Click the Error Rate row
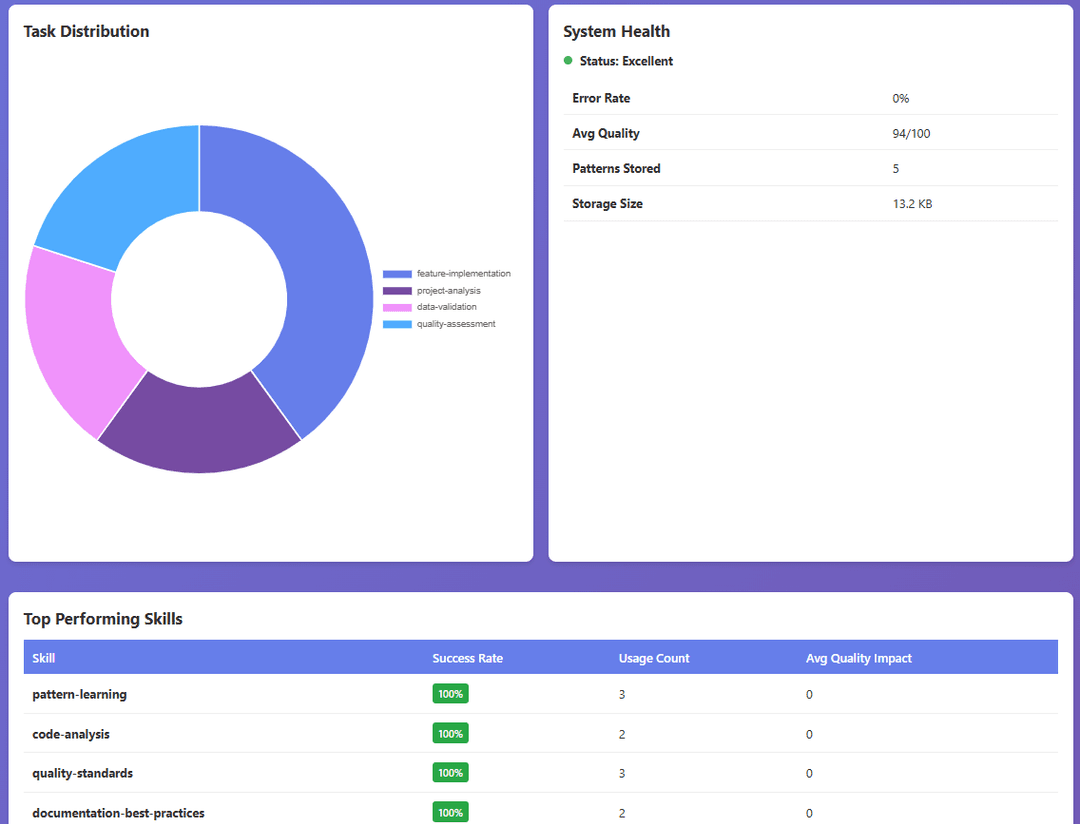 811,98
